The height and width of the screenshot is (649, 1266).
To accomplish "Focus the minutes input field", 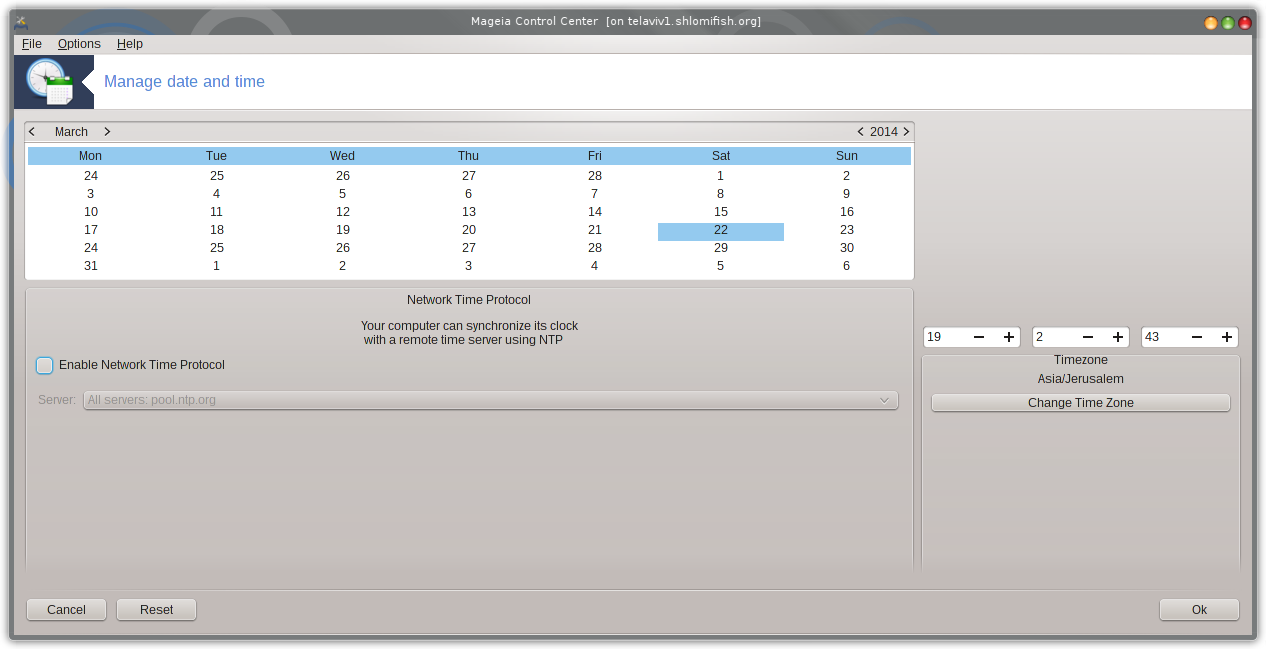I will coord(1054,337).
